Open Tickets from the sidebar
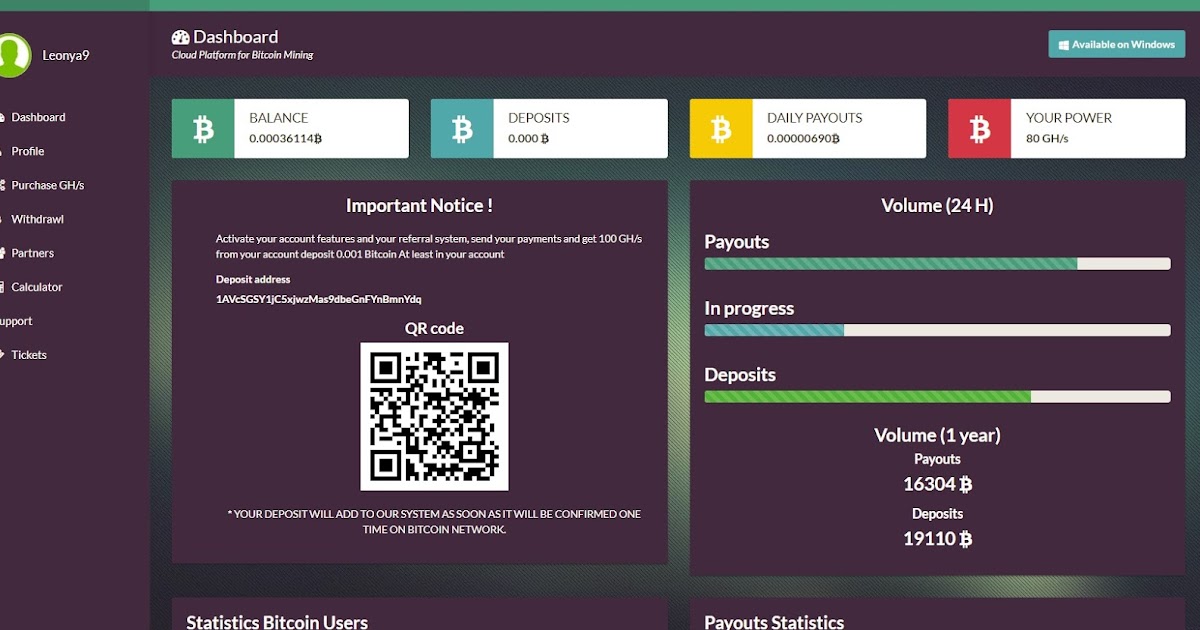The image size is (1200, 630). 28,355
